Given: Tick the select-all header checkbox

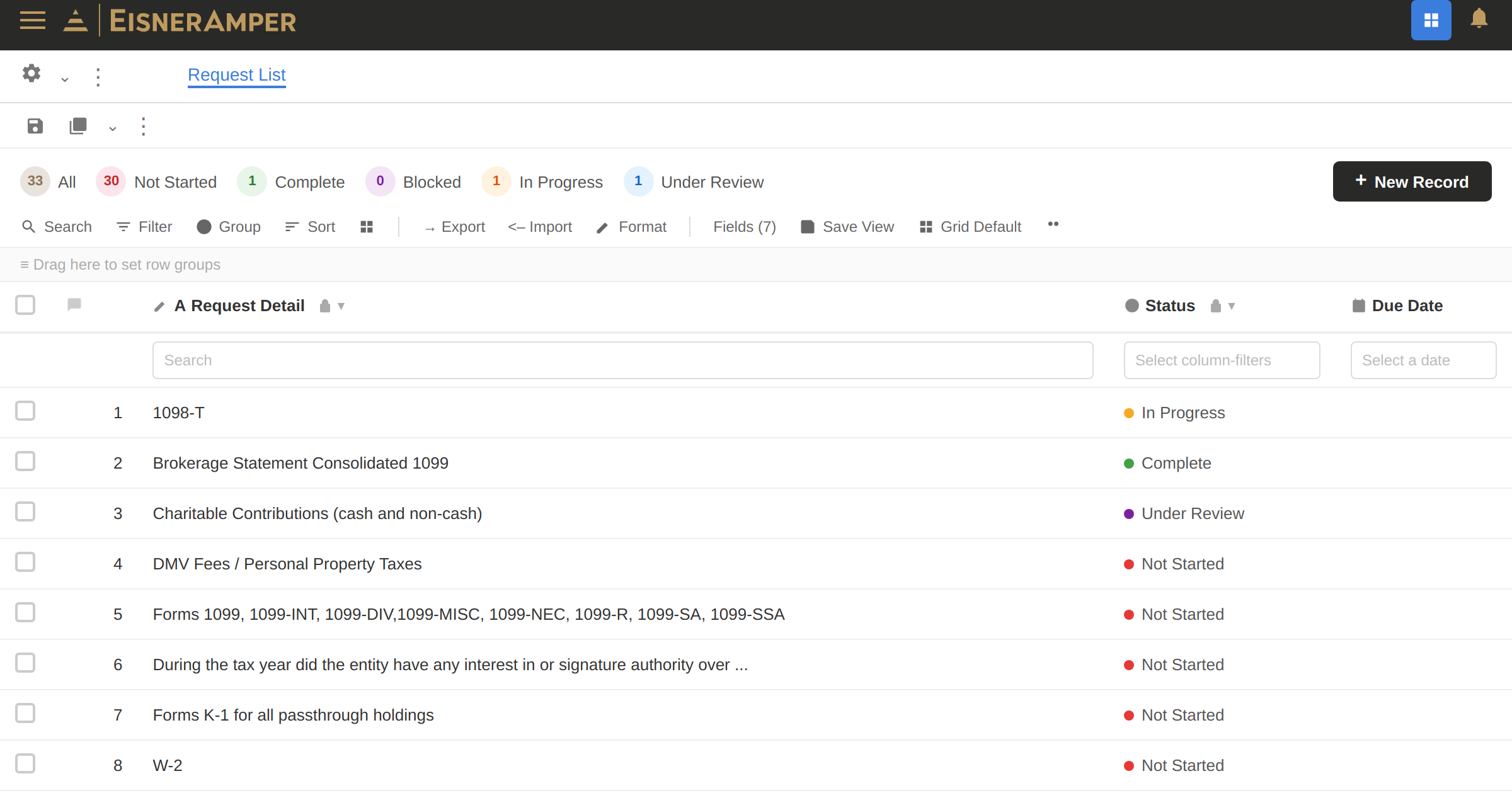Looking at the screenshot, I should click(x=25, y=305).
